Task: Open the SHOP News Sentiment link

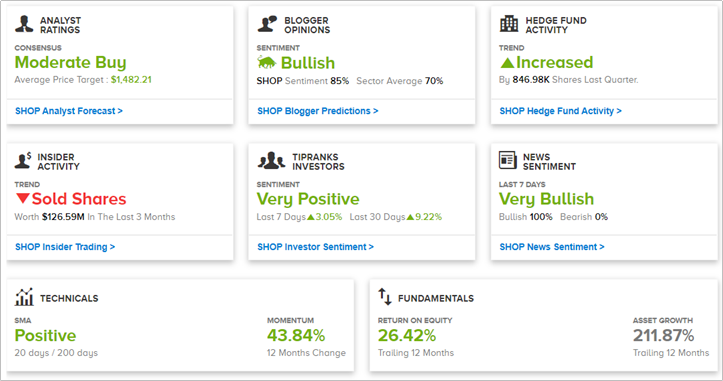Action: click(x=551, y=247)
